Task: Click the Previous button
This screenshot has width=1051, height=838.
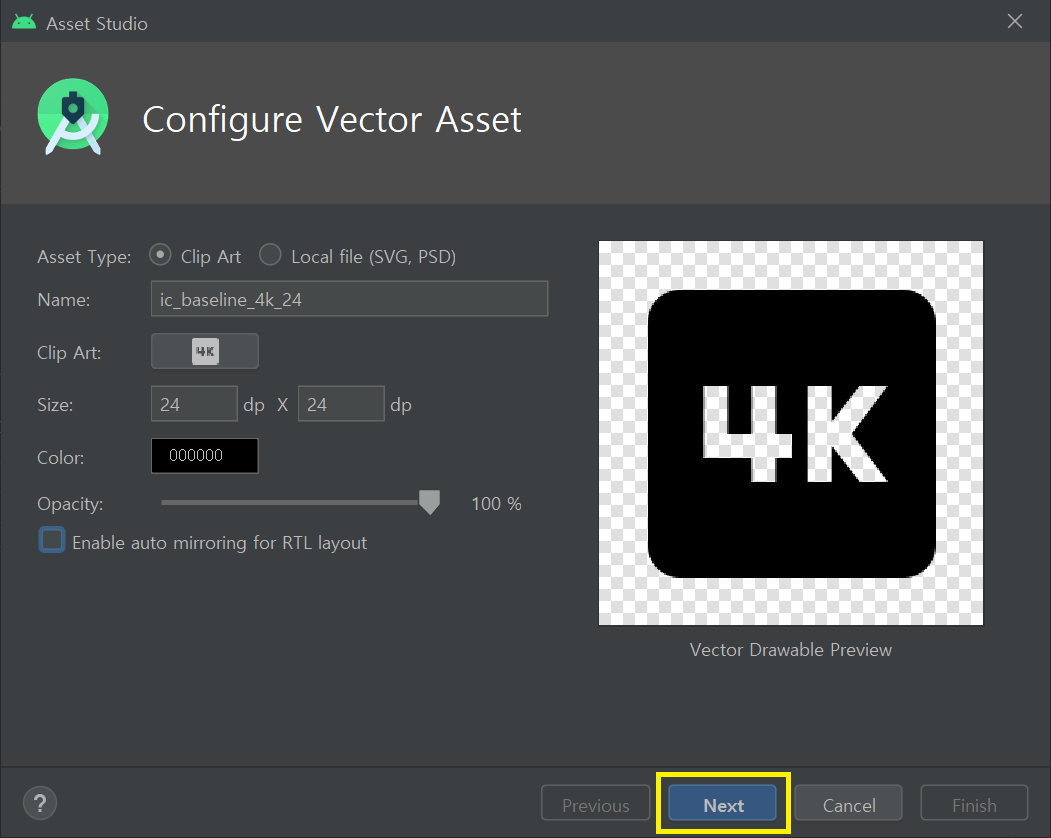Action: (596, 805)
